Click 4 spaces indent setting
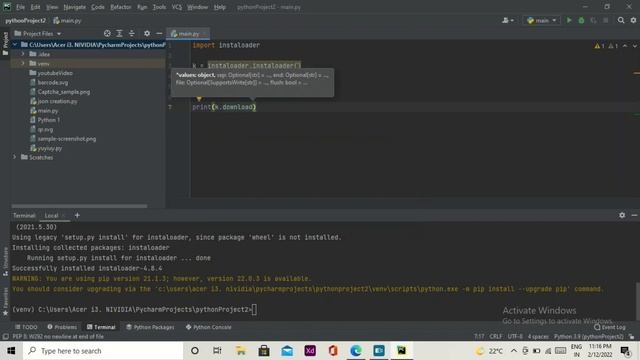Image resolution: width=640 pixels, height=360 pixels. click(538, 336)
